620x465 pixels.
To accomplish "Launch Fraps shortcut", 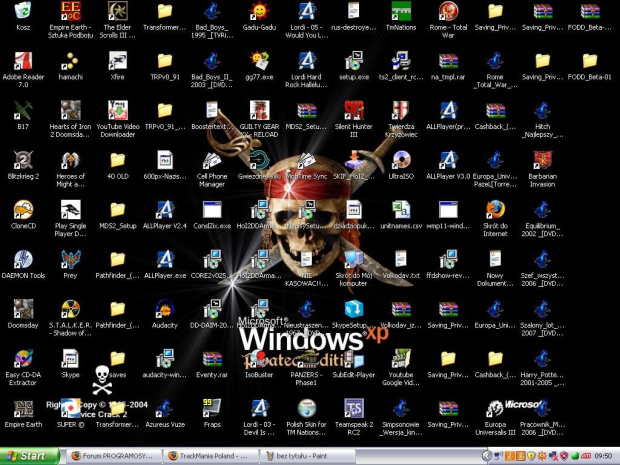I will click(x=212, y=408).
